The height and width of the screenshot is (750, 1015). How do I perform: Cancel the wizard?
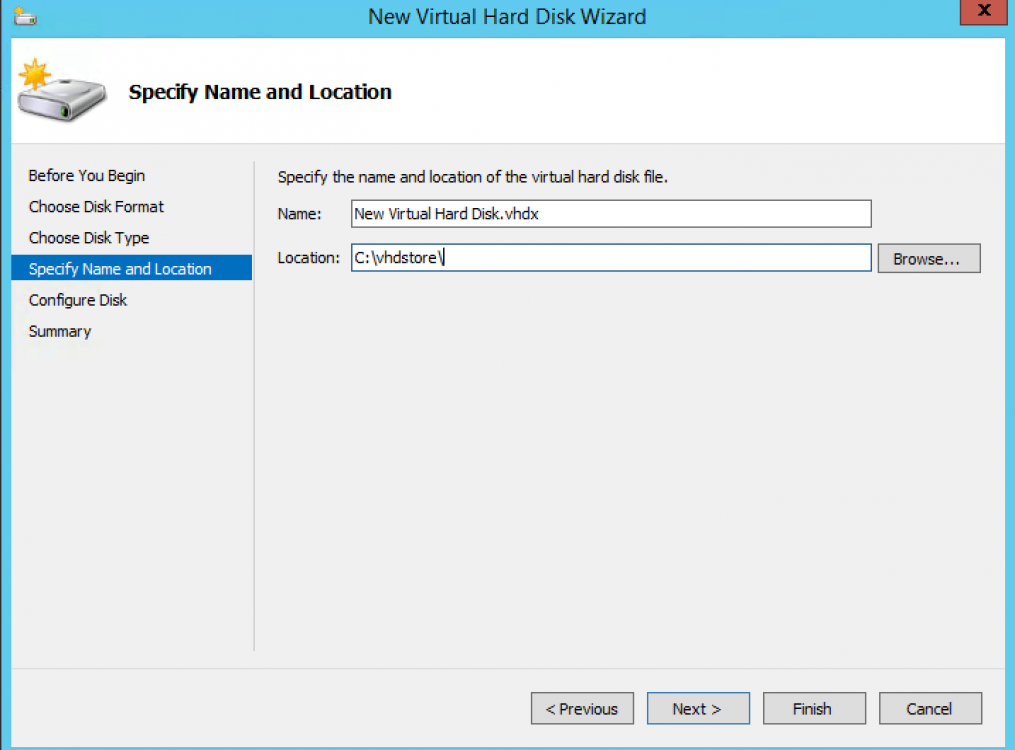929,709
